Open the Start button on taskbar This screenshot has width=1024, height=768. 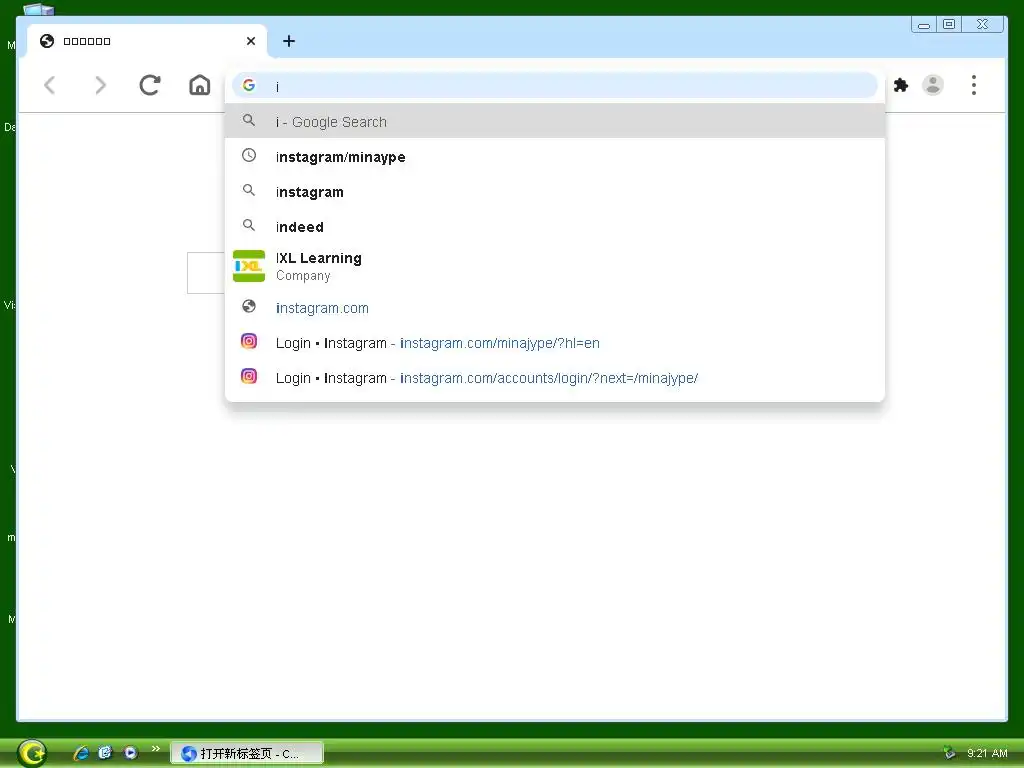pos(32,753)
